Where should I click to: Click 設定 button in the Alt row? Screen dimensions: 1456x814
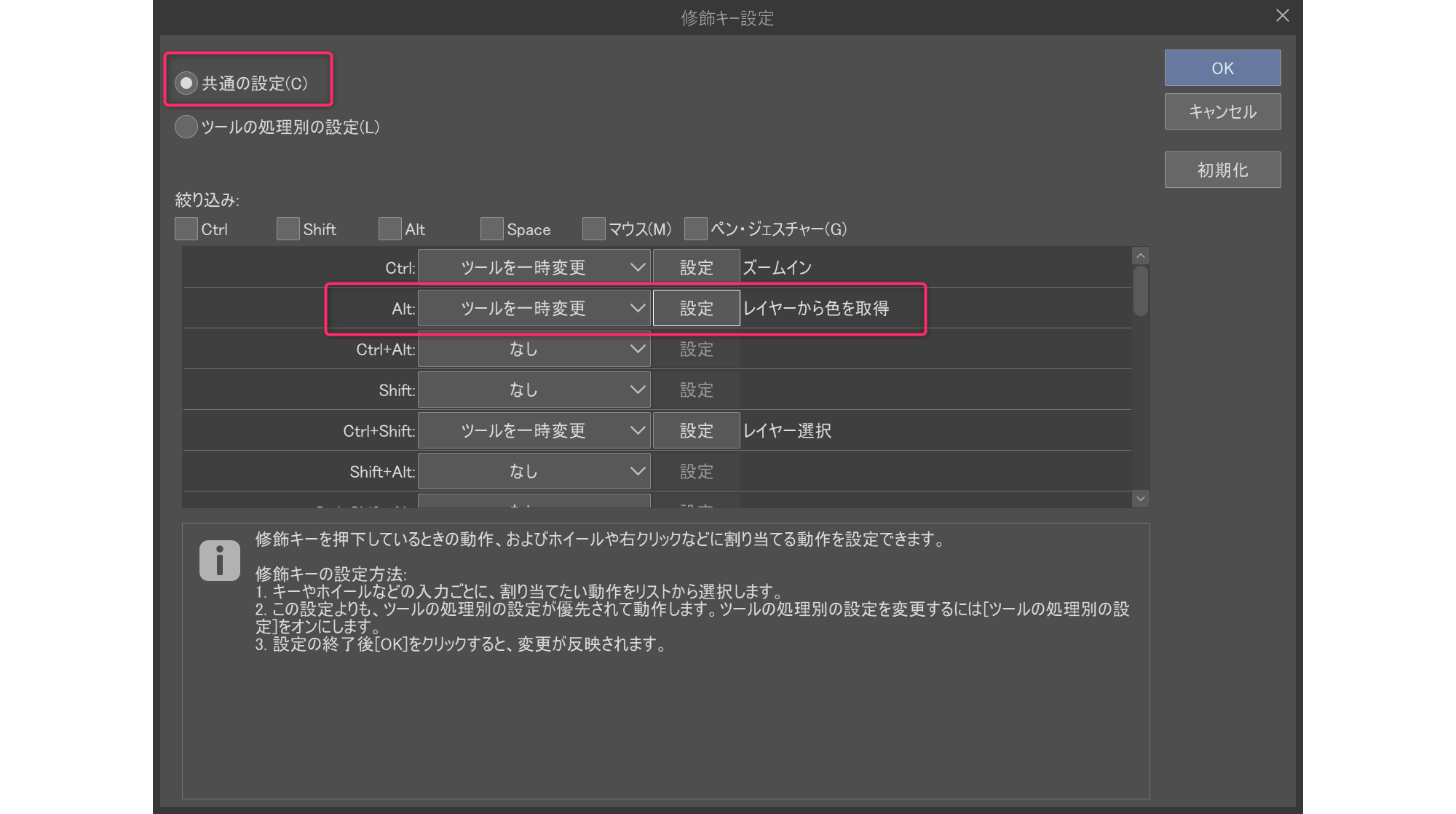pyautogui.click(x=696, y=308)
